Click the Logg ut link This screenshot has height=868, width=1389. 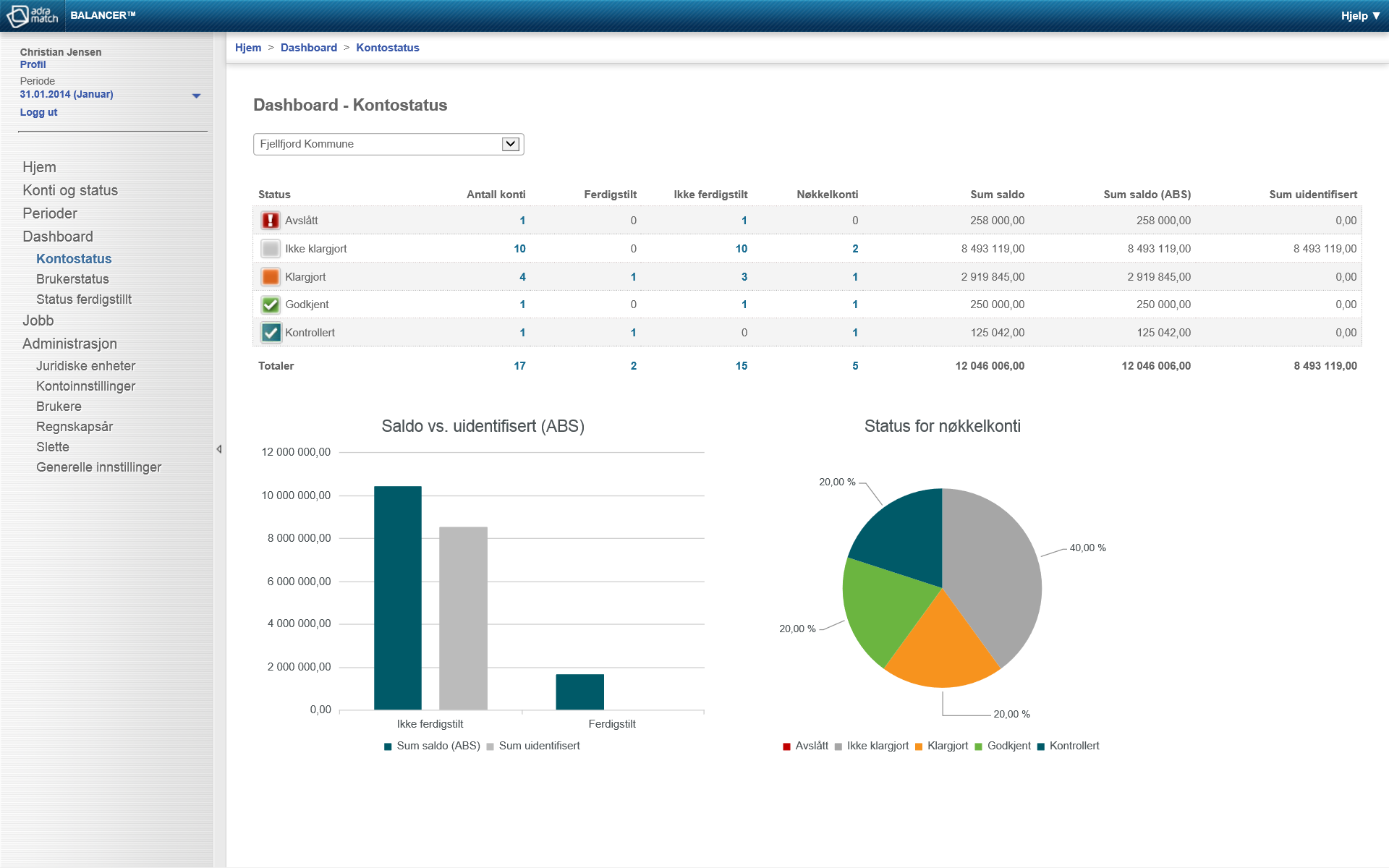point(38,112)
